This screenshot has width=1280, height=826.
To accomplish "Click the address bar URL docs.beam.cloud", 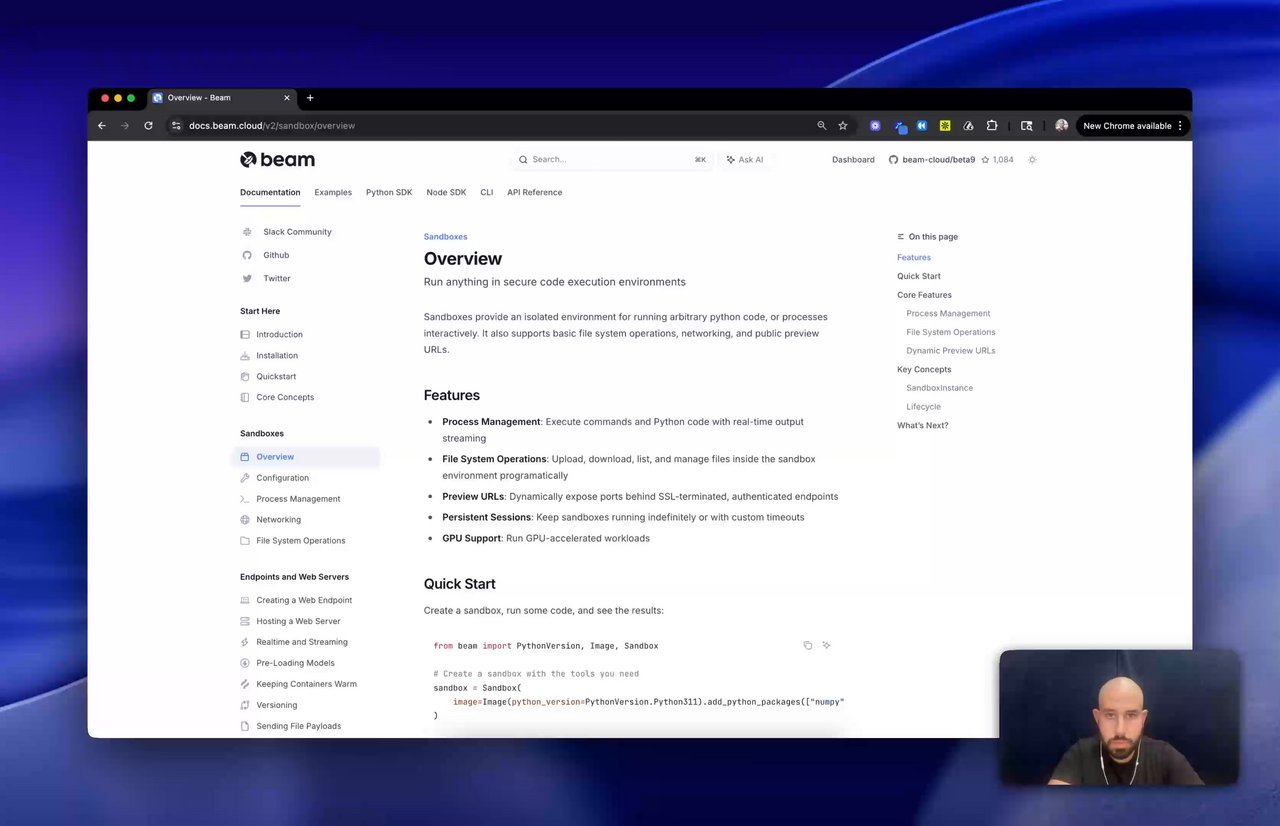I will (272, 126).
